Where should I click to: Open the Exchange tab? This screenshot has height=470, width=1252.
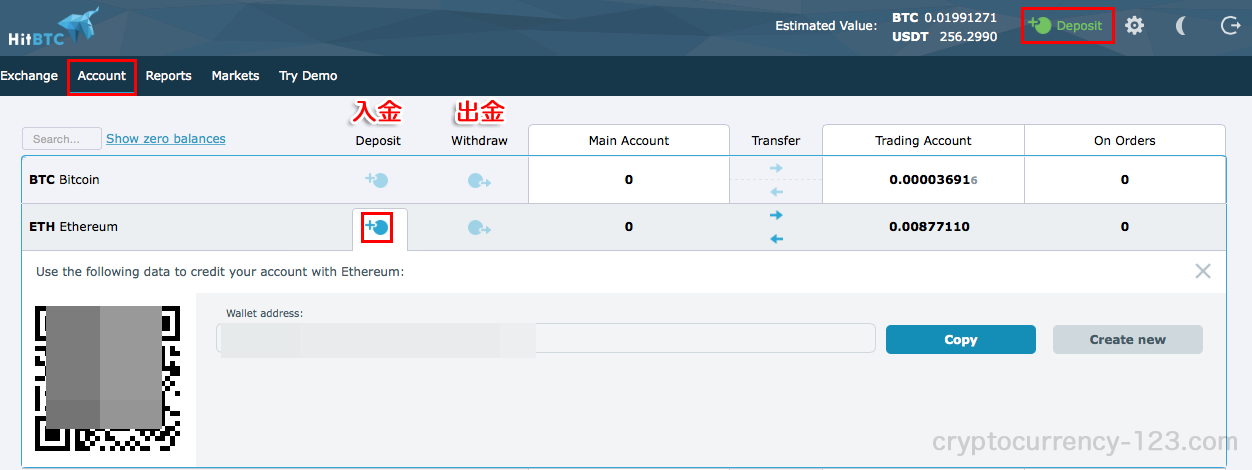29,76
